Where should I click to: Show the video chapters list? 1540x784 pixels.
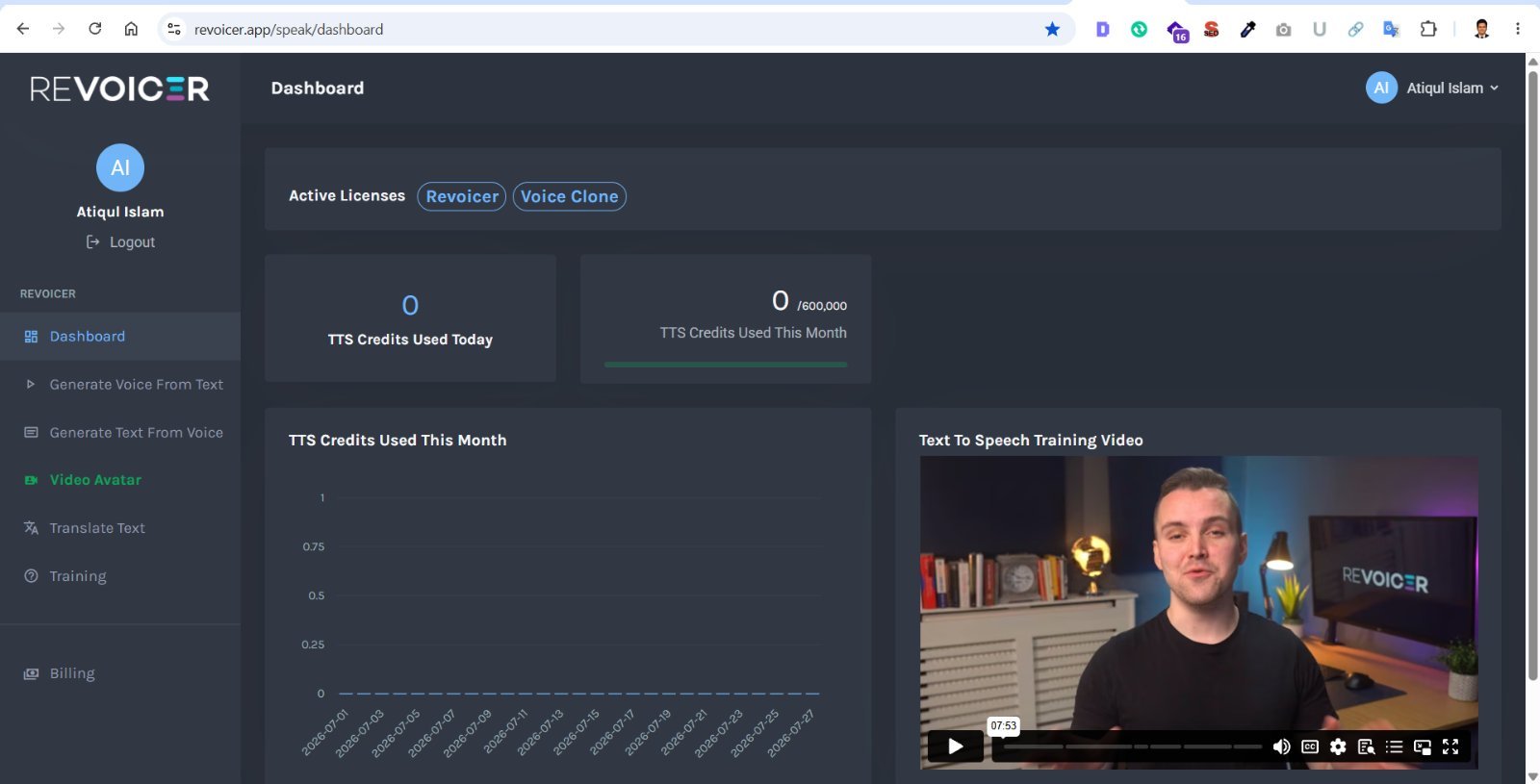1394,746
